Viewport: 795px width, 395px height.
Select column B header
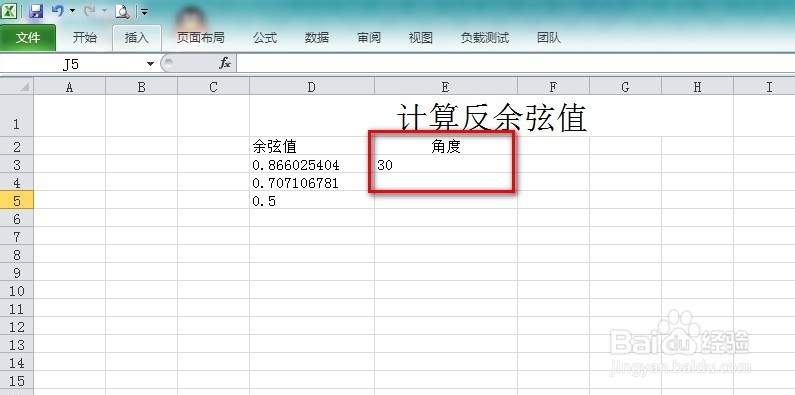coord(141,87)
